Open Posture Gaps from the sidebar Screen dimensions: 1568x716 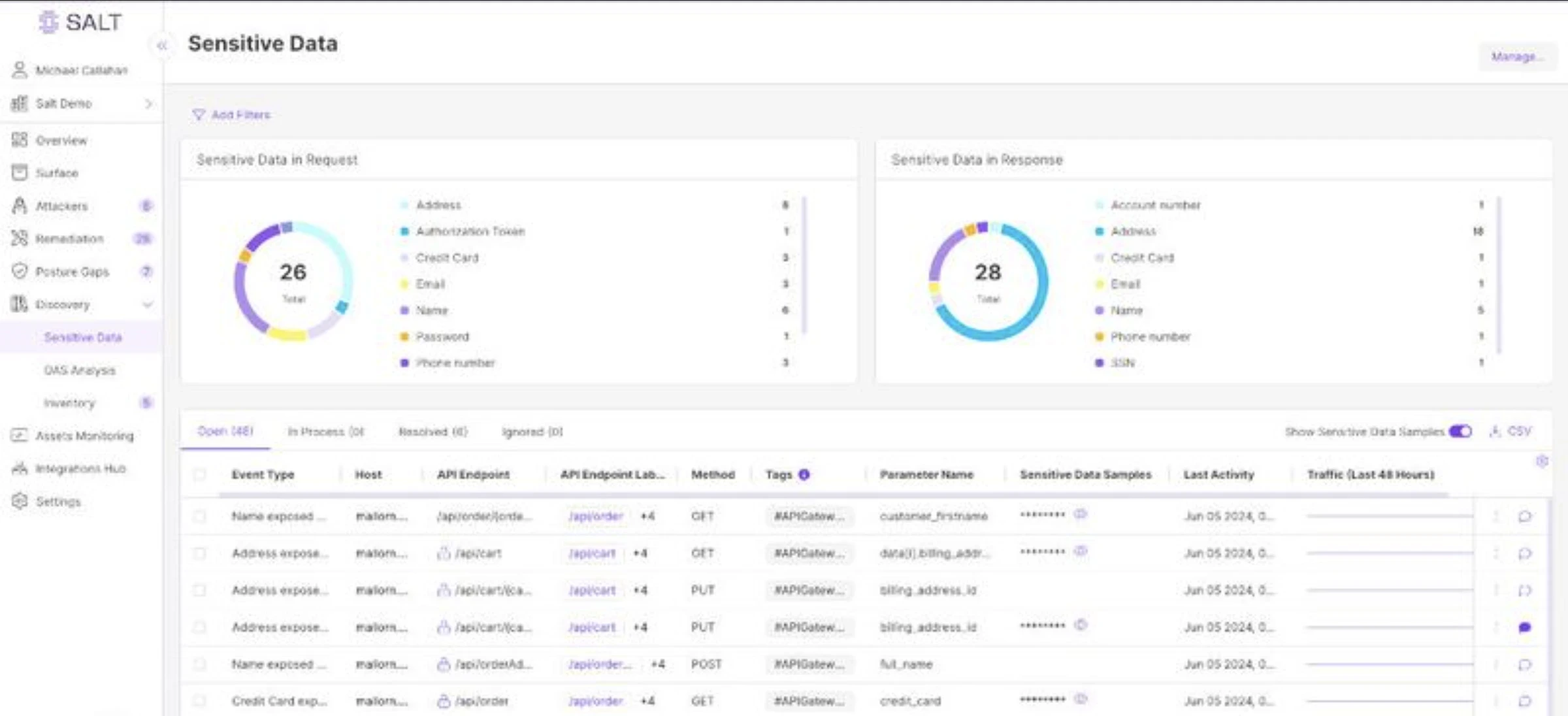click(20, 271)
